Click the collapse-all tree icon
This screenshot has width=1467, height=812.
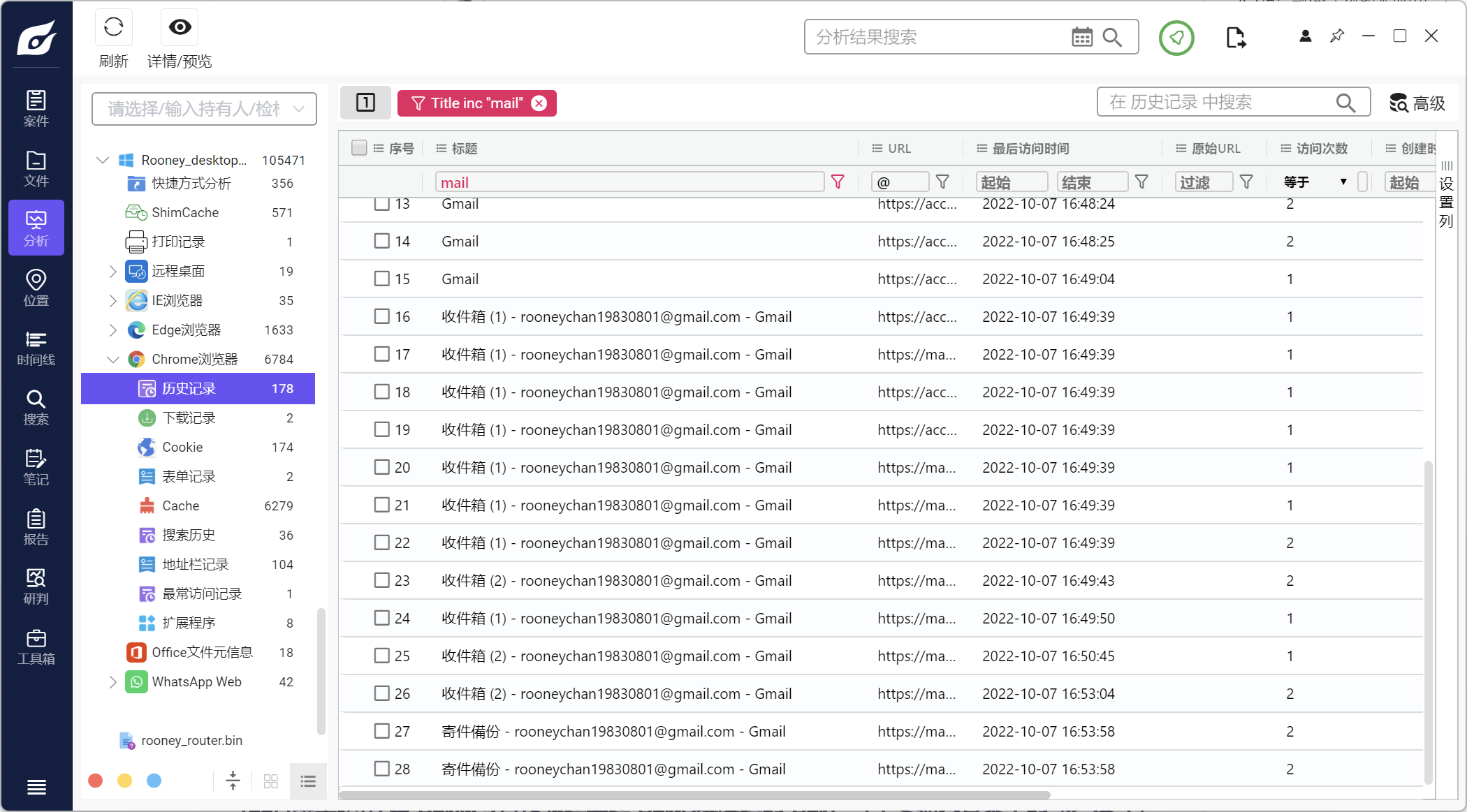[233, 781]
